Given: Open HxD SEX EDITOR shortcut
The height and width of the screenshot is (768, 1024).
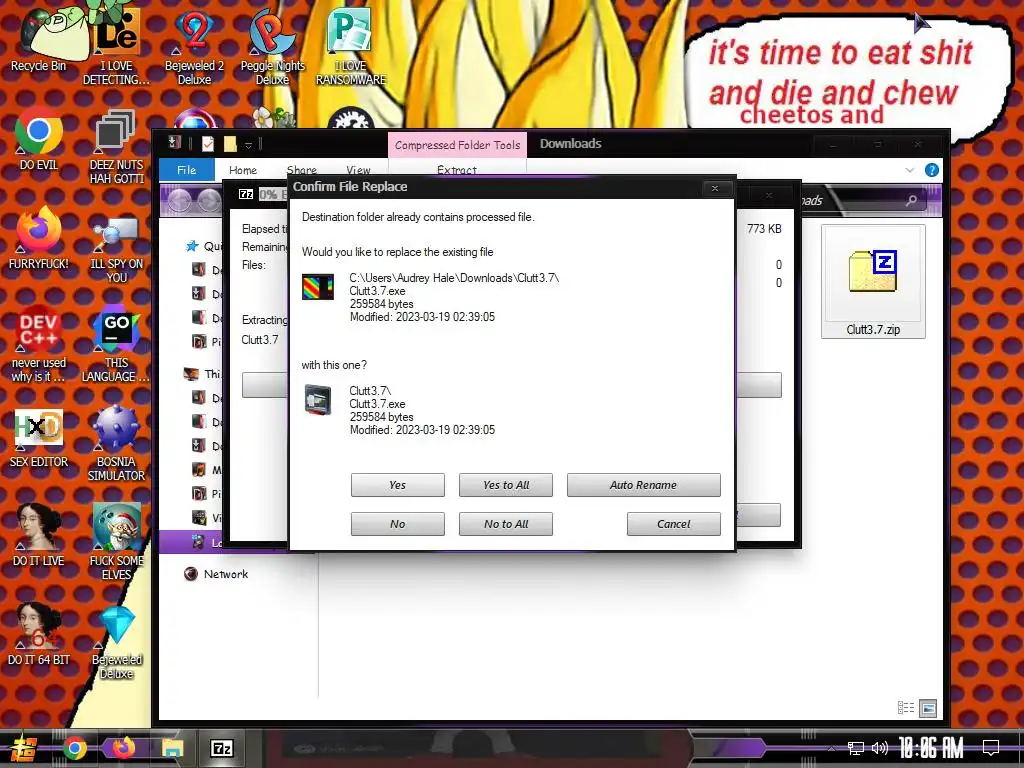Looking at the screenshot, I should click(39, 438).
